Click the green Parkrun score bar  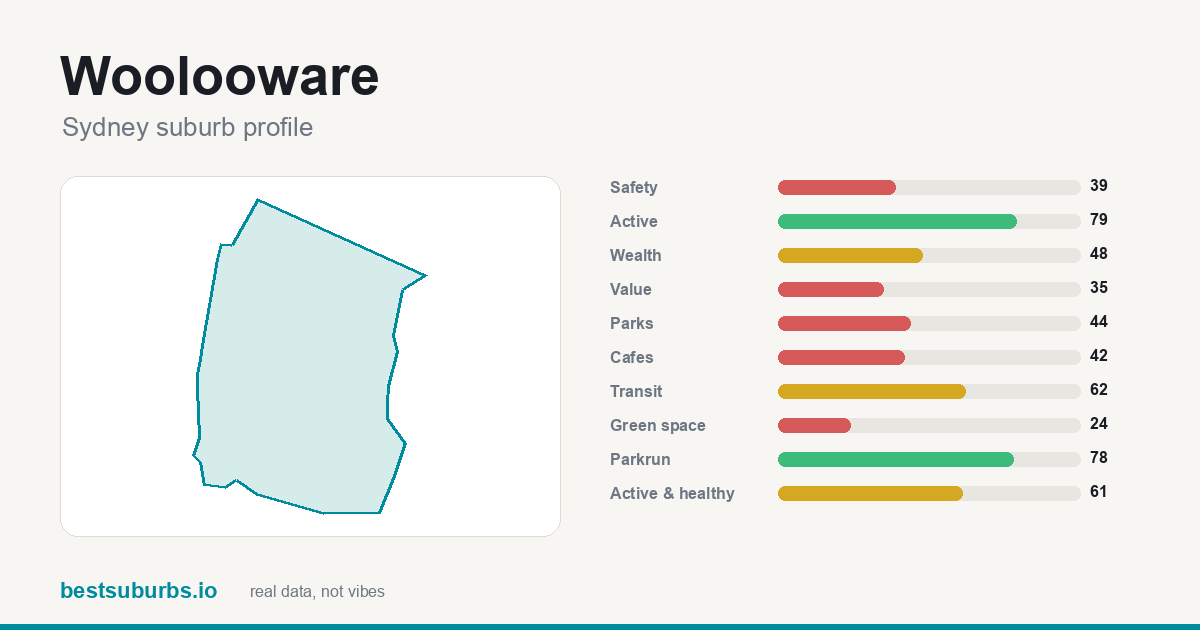tap(896, 459)
